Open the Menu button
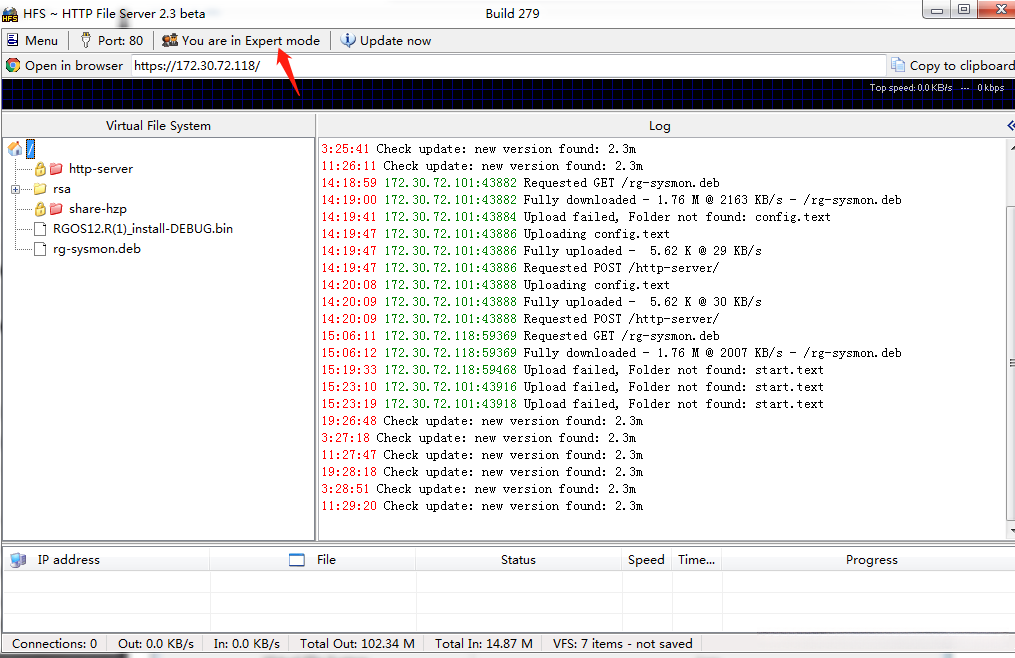Screen dimensions: 1015x658 [32, 40]
